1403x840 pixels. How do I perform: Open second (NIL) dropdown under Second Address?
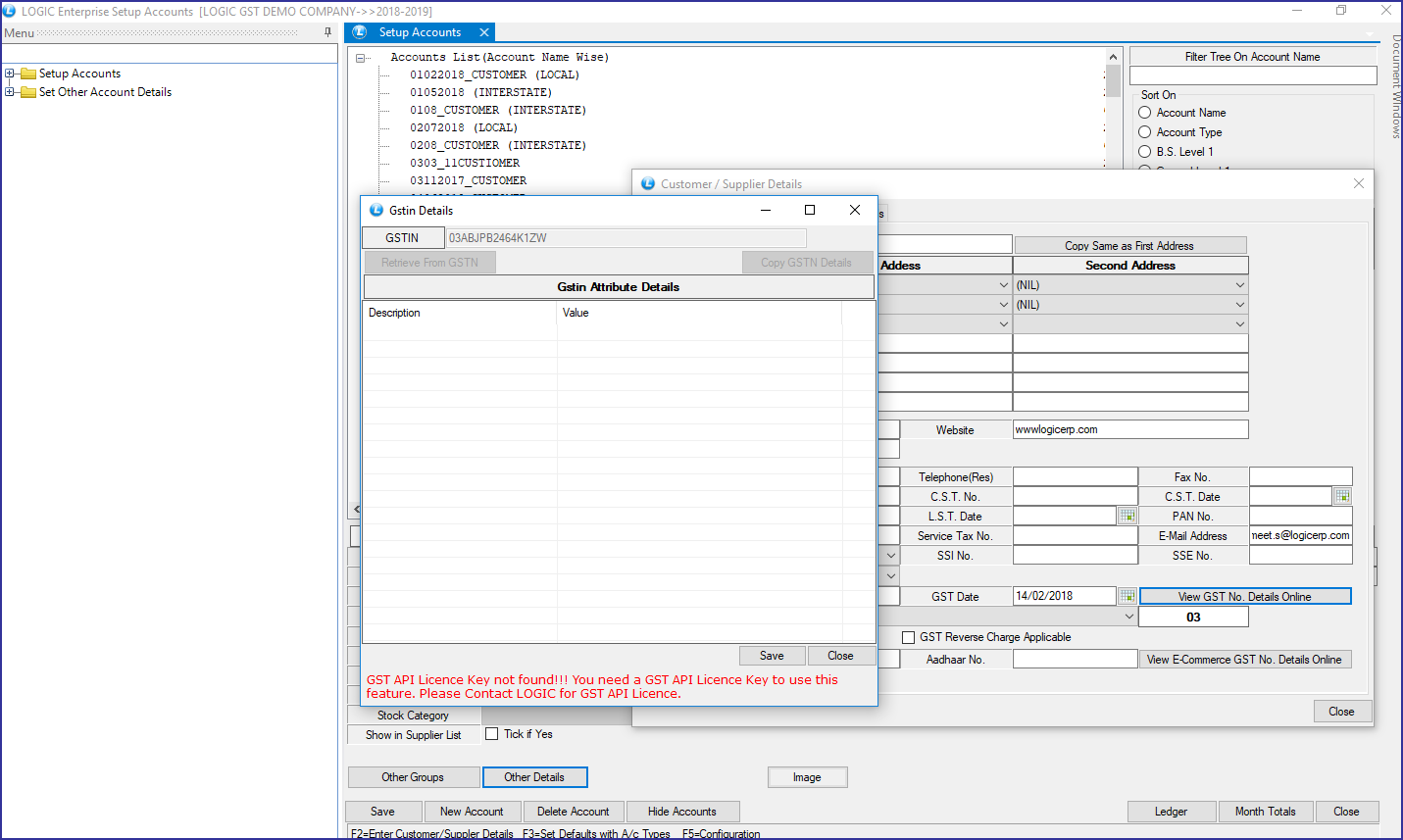point(1239,305)
